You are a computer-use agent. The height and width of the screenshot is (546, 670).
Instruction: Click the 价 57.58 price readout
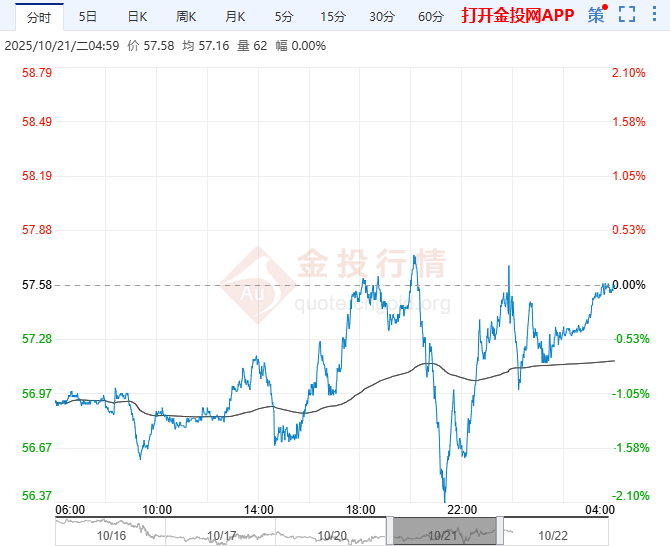tap(151, 46)
